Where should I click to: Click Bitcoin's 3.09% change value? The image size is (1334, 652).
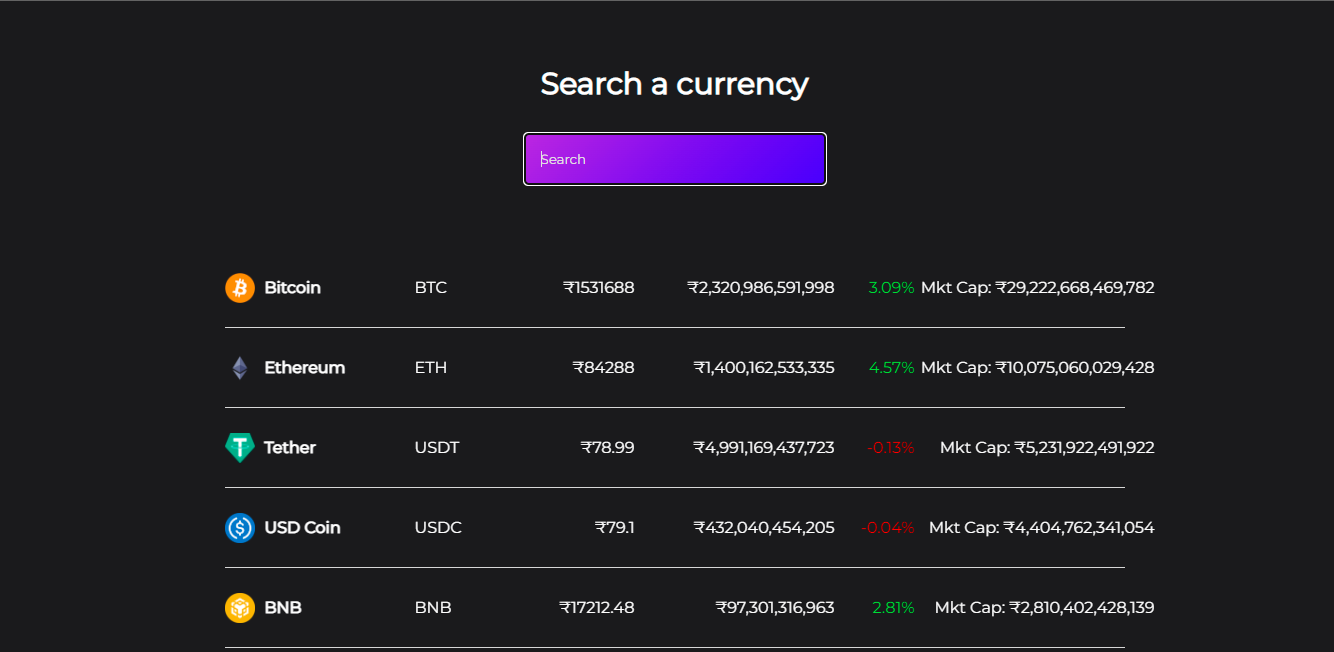(x=891, y=287)
